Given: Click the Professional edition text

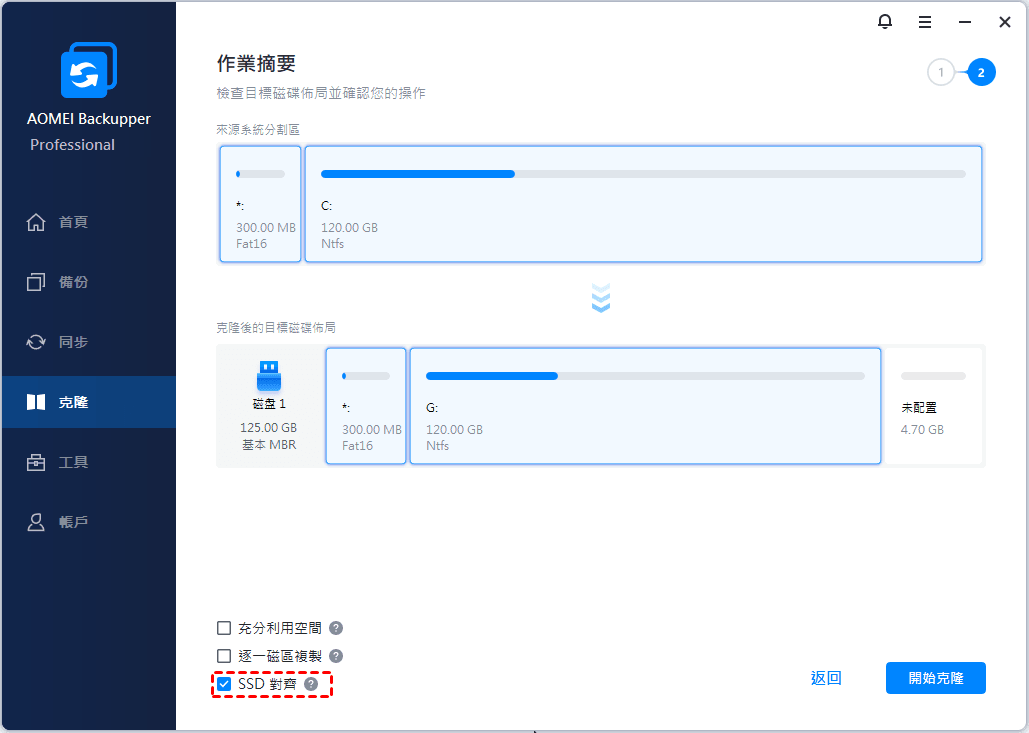Looking at the screenshot, I should [72, 145].
